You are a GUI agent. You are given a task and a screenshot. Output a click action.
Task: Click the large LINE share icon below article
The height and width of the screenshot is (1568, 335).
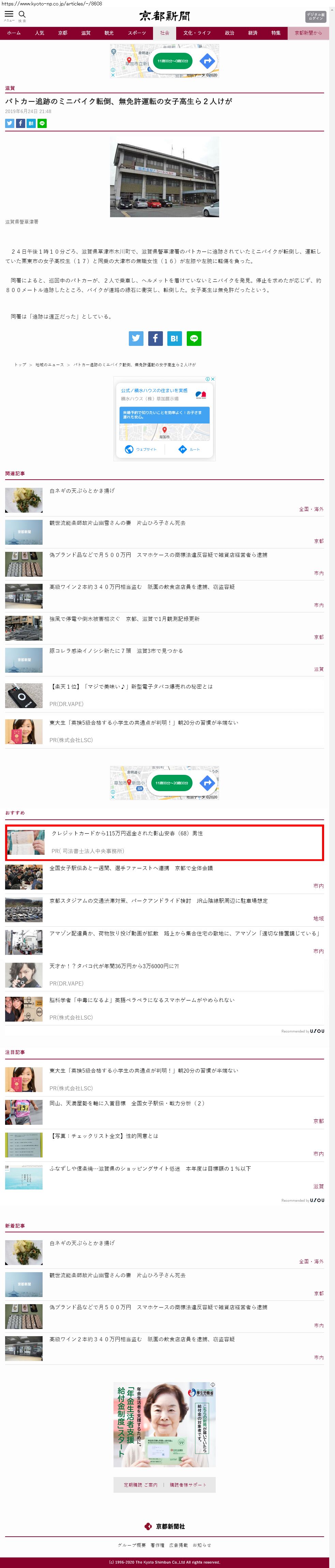(x=194, y=338)
